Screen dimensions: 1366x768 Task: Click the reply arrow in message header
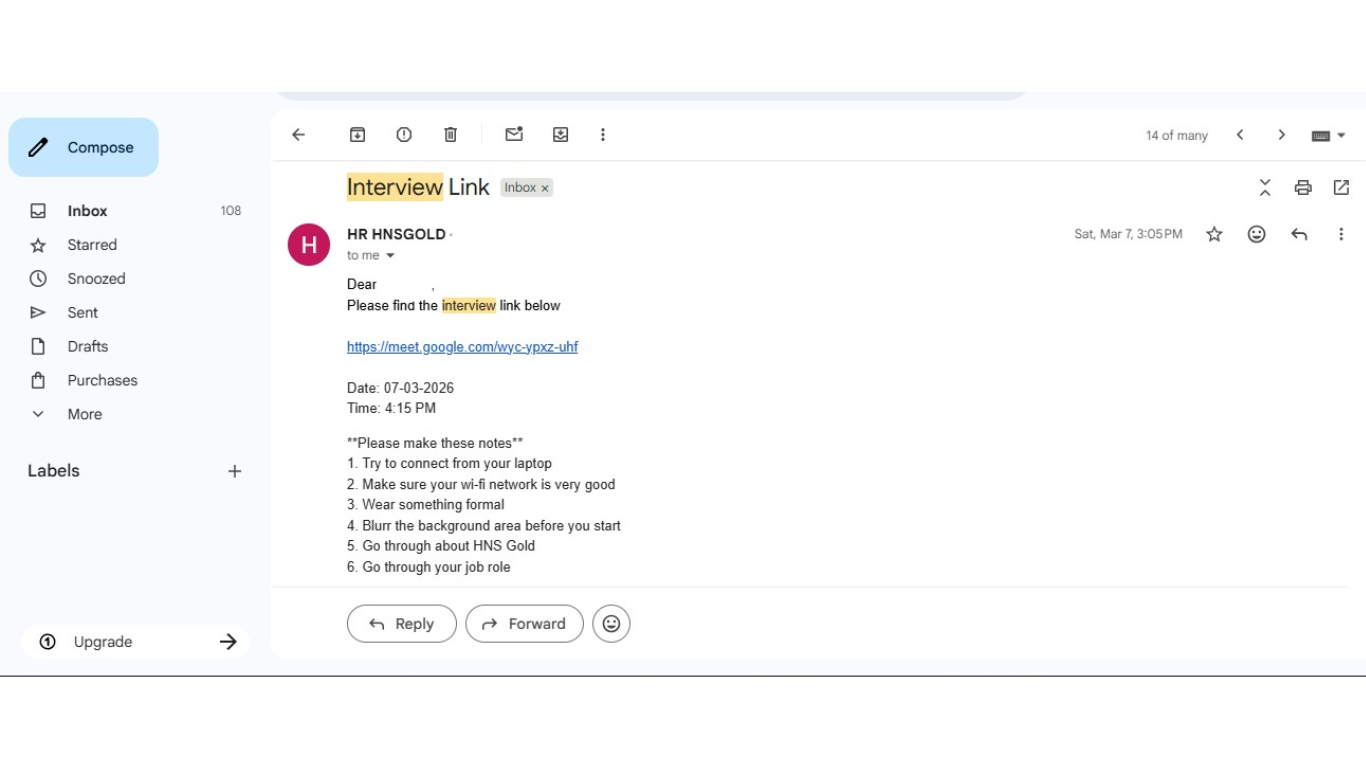(x=1299, y=234)
